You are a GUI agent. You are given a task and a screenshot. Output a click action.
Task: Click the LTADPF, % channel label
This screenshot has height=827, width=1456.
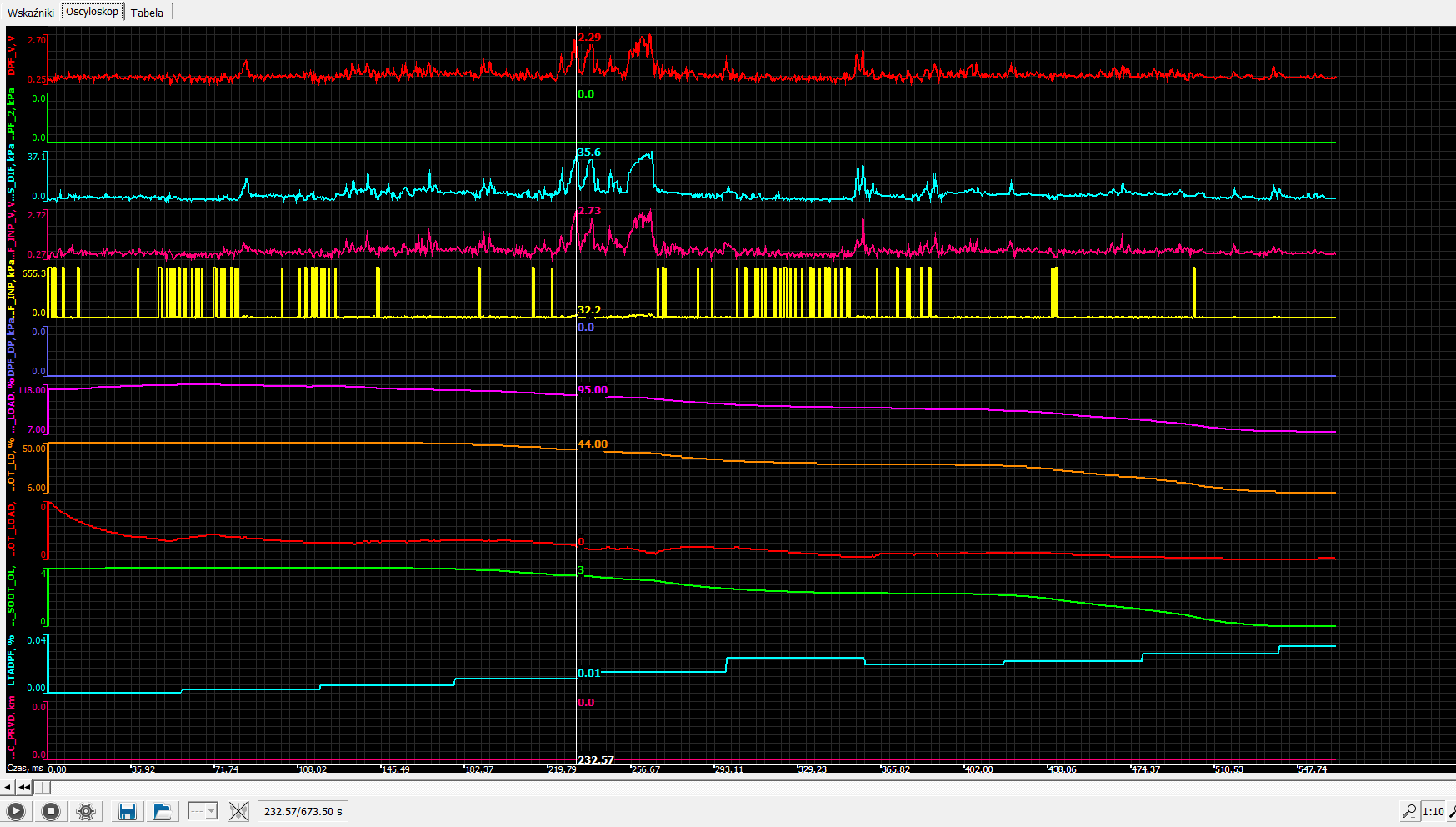(x=12, y=660)
